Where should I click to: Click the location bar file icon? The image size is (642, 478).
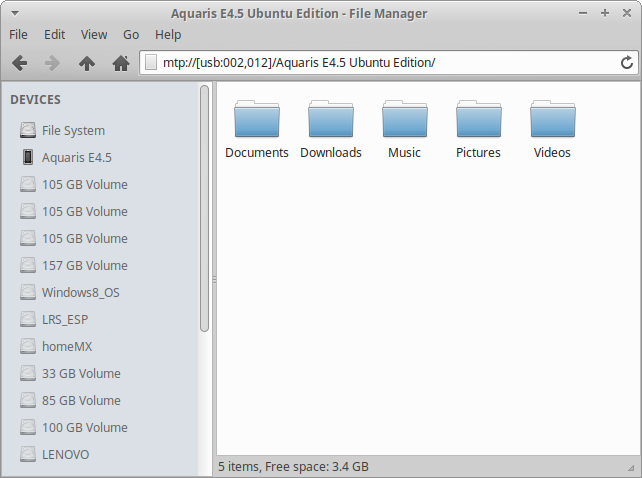(x=151, y=63)
